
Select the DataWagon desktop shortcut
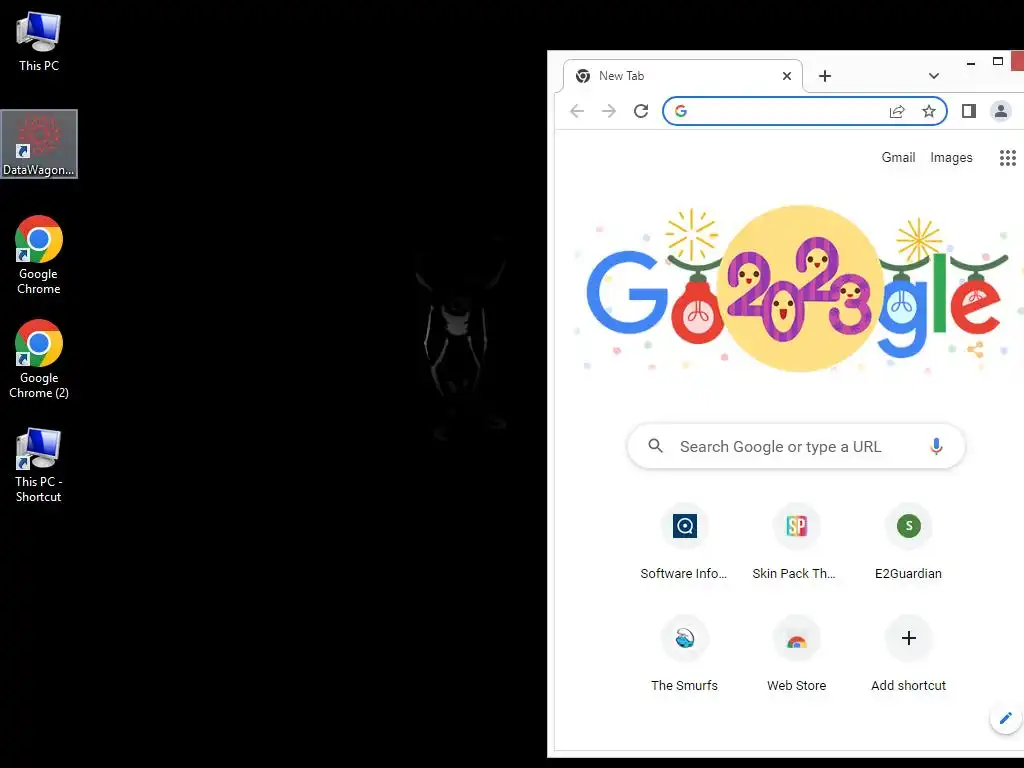(x=39, y=144)
